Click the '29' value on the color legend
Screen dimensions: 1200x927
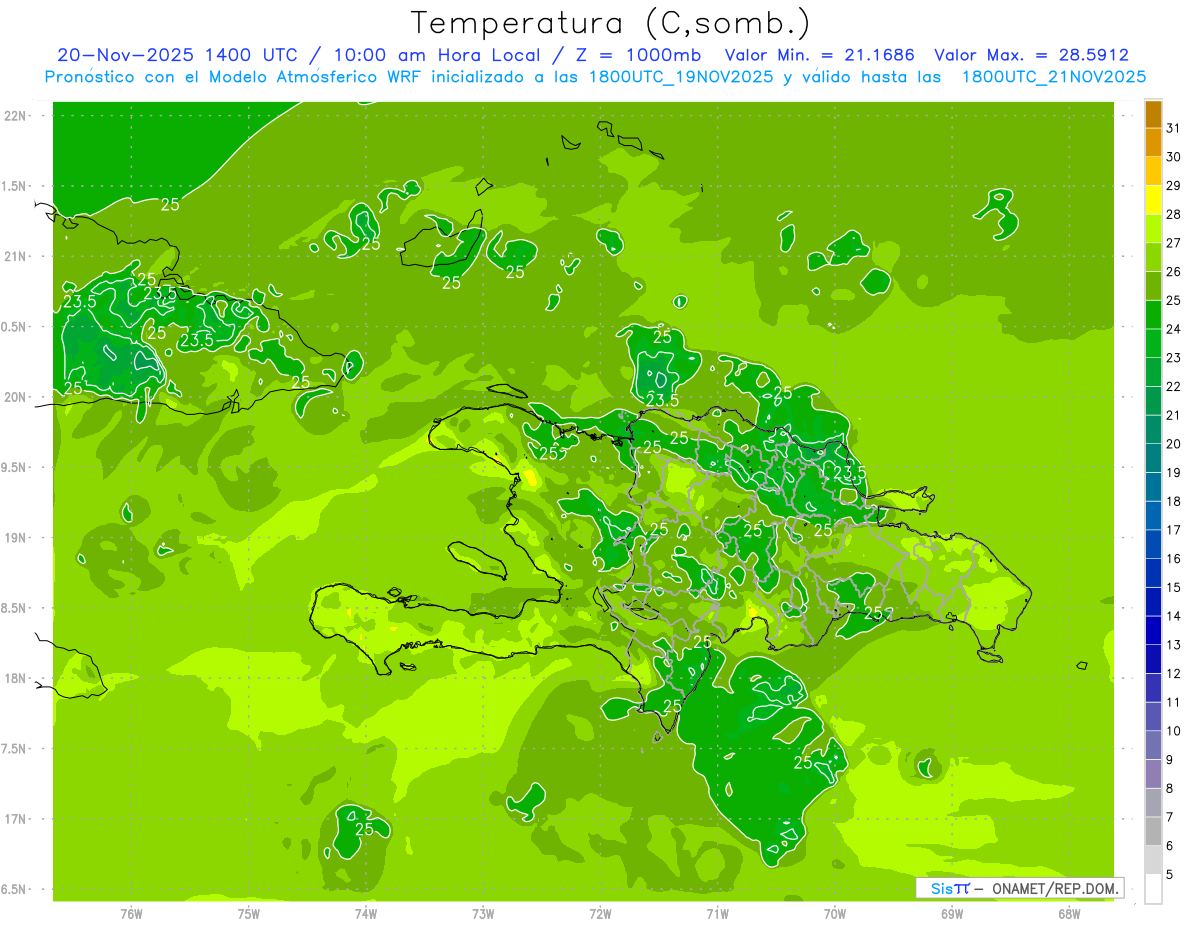(x=1173, y=186)
